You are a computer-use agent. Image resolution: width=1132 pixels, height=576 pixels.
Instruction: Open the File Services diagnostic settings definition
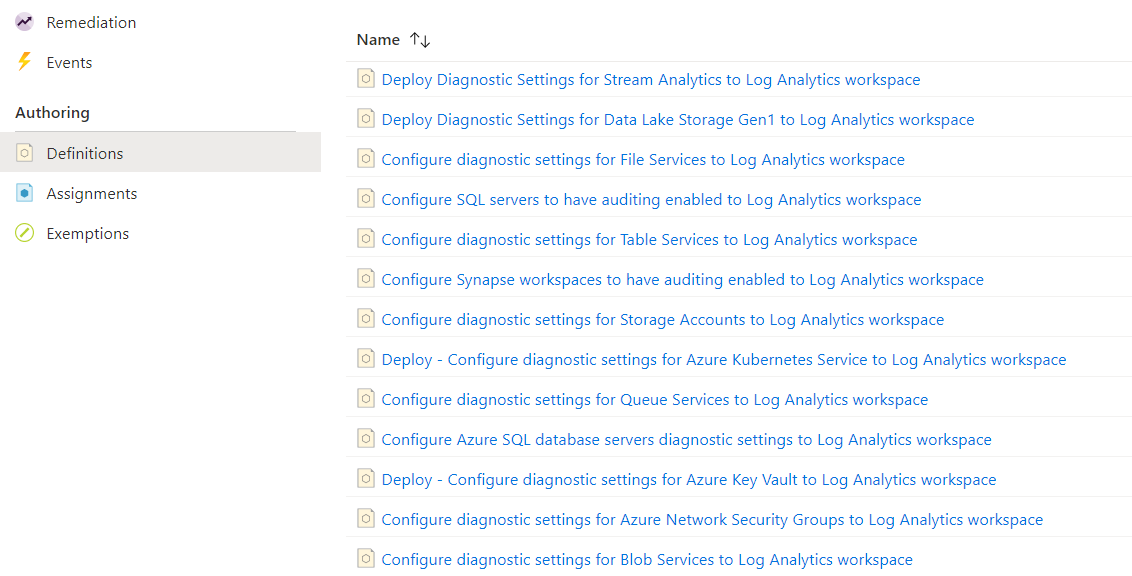click(x=642, y=159)
